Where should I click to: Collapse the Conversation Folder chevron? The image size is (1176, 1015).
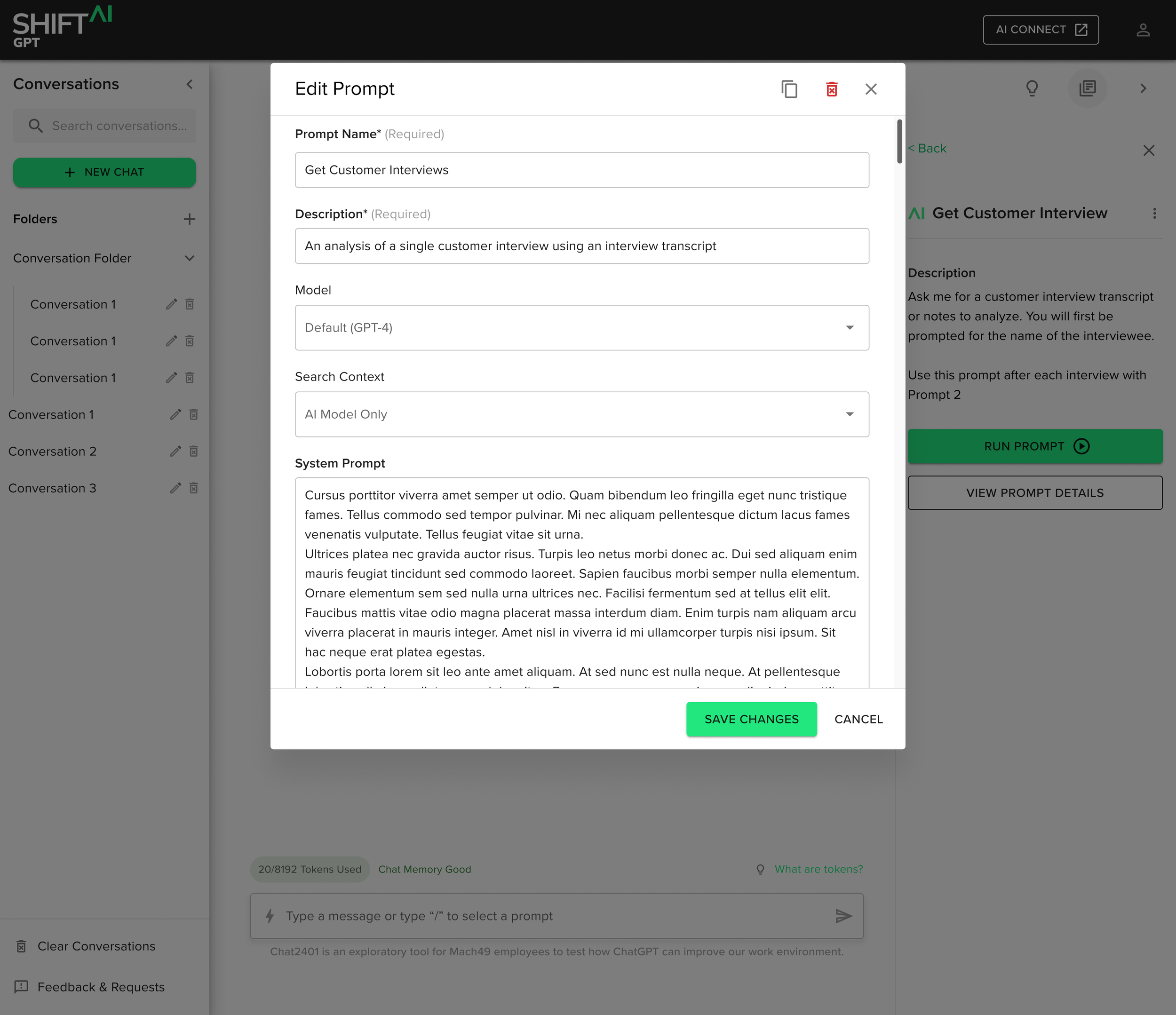[190, 258]
